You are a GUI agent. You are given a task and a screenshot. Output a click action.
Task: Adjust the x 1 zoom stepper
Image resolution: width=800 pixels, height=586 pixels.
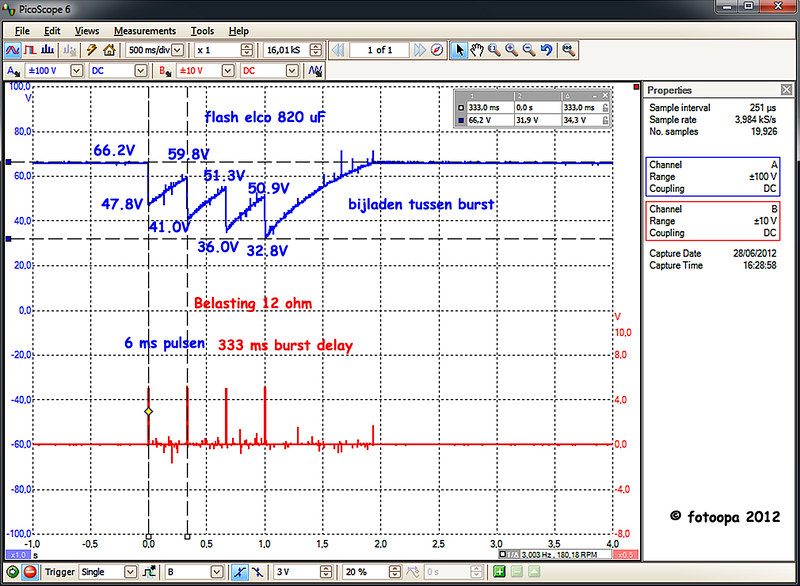coord(246,50)
